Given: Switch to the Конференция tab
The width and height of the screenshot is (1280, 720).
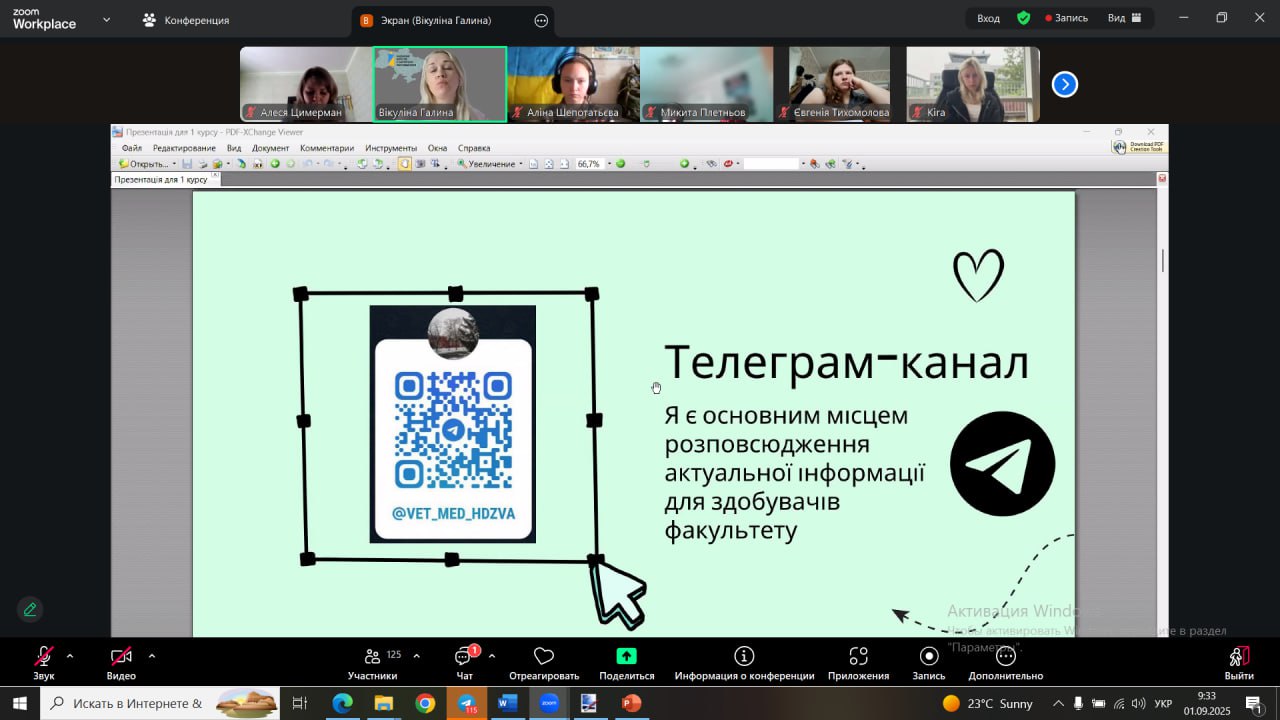Looking at the screenshot, I should point(186,20).
